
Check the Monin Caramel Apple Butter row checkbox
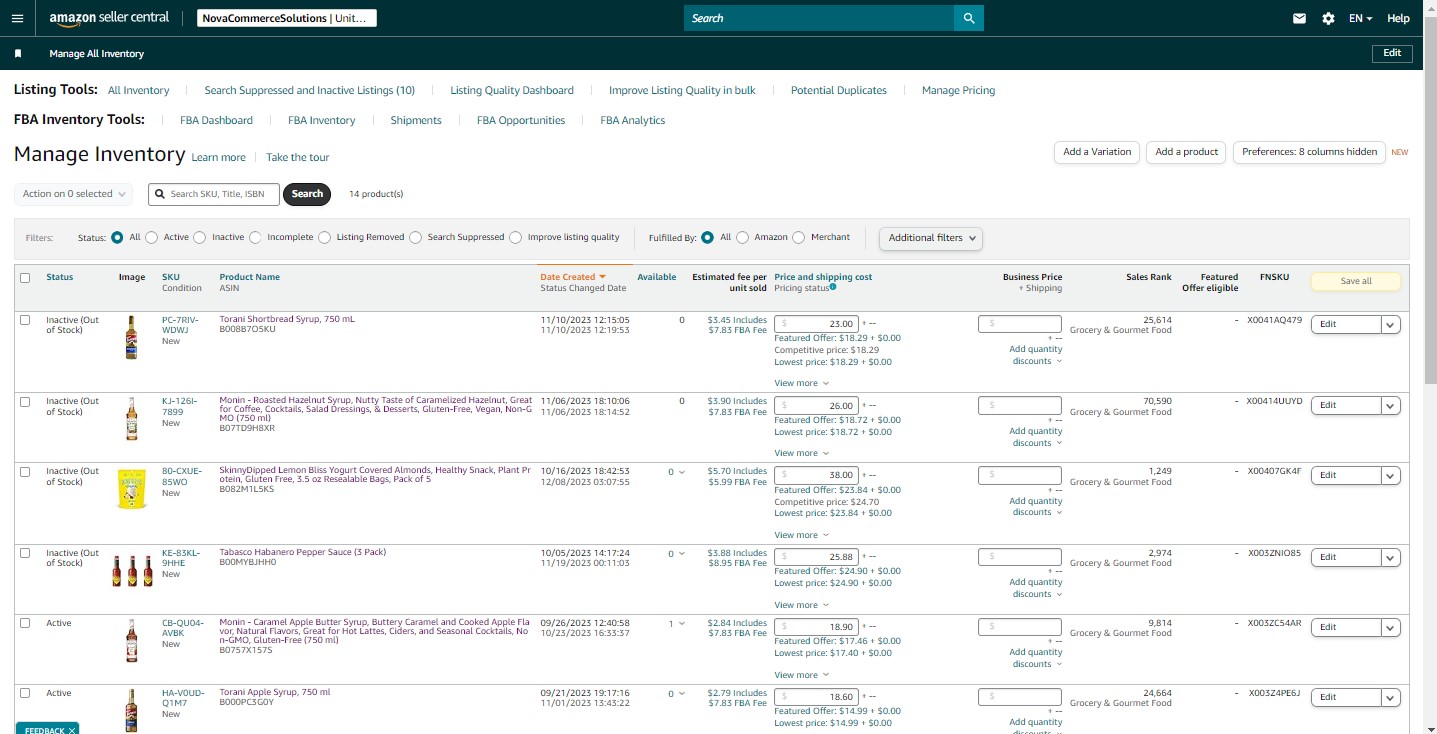tap(25, 623)
